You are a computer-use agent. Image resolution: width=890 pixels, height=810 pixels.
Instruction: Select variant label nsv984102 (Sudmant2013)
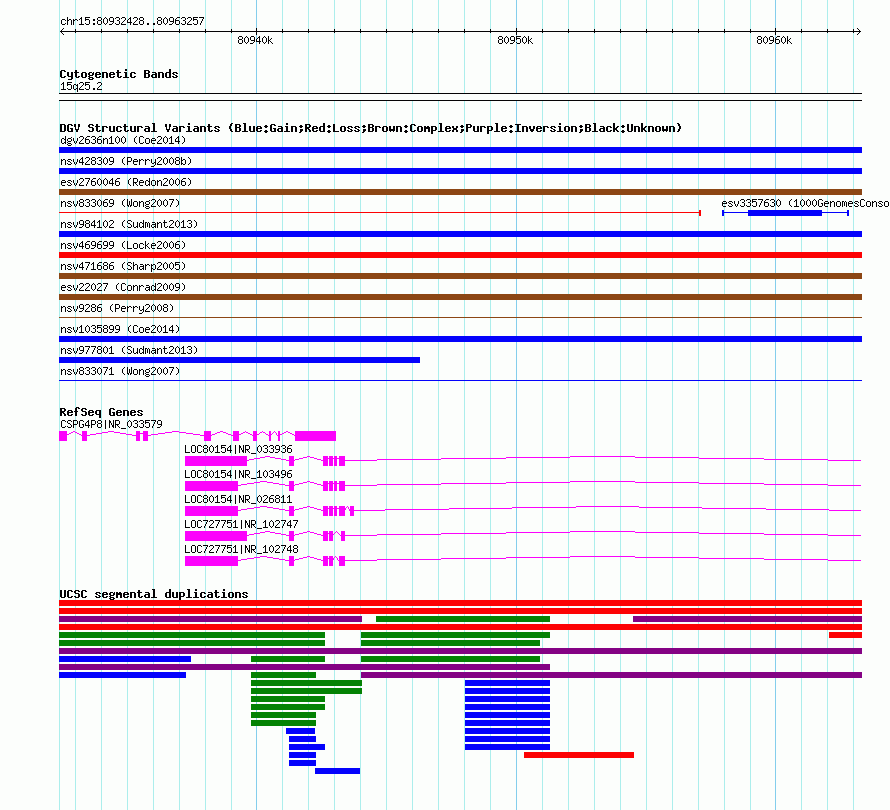[129, 224]
